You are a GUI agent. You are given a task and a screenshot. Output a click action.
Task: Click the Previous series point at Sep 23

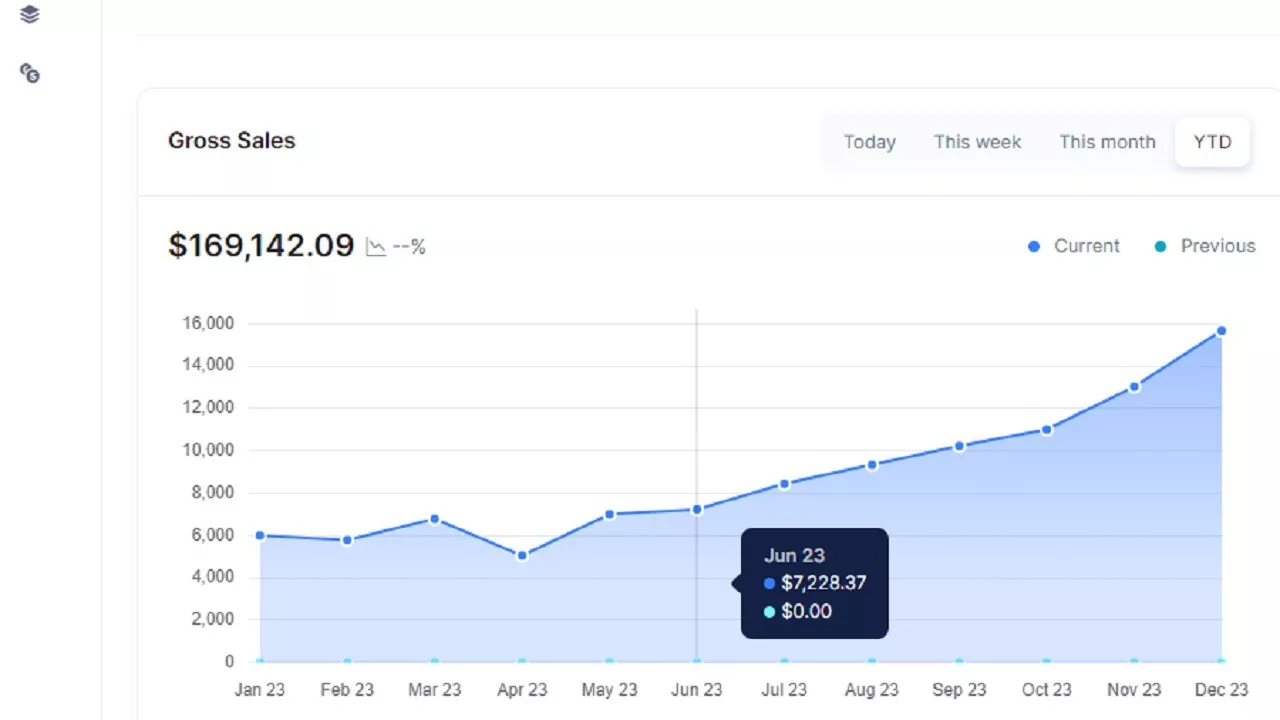[x=959, y=661]
